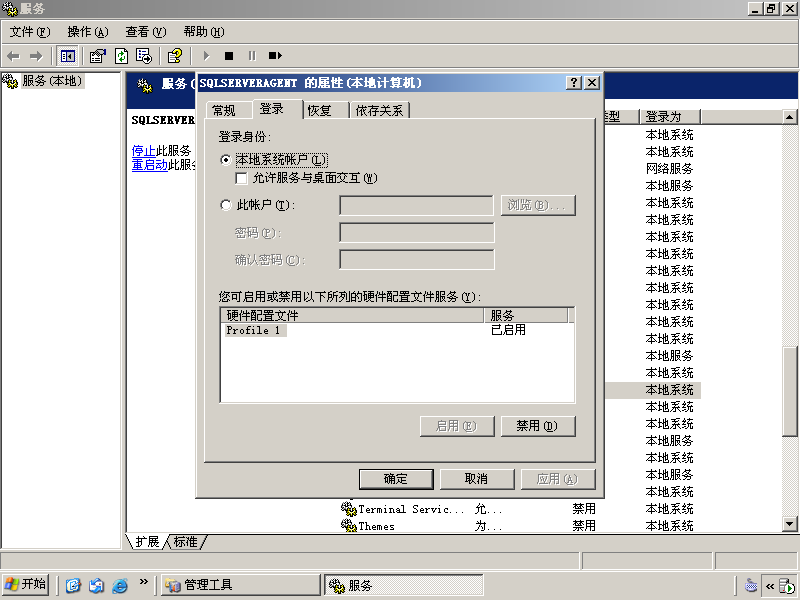Click the 停止 service link
Viewport: 800px width, 600px height.
[143, 151]
